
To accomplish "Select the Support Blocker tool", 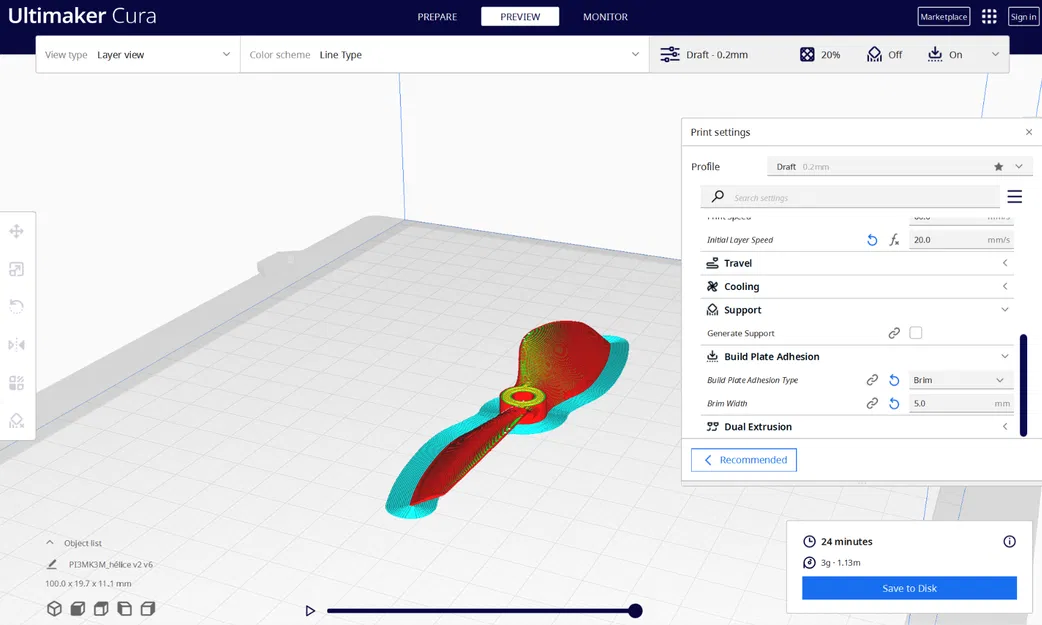I will 15,420.
